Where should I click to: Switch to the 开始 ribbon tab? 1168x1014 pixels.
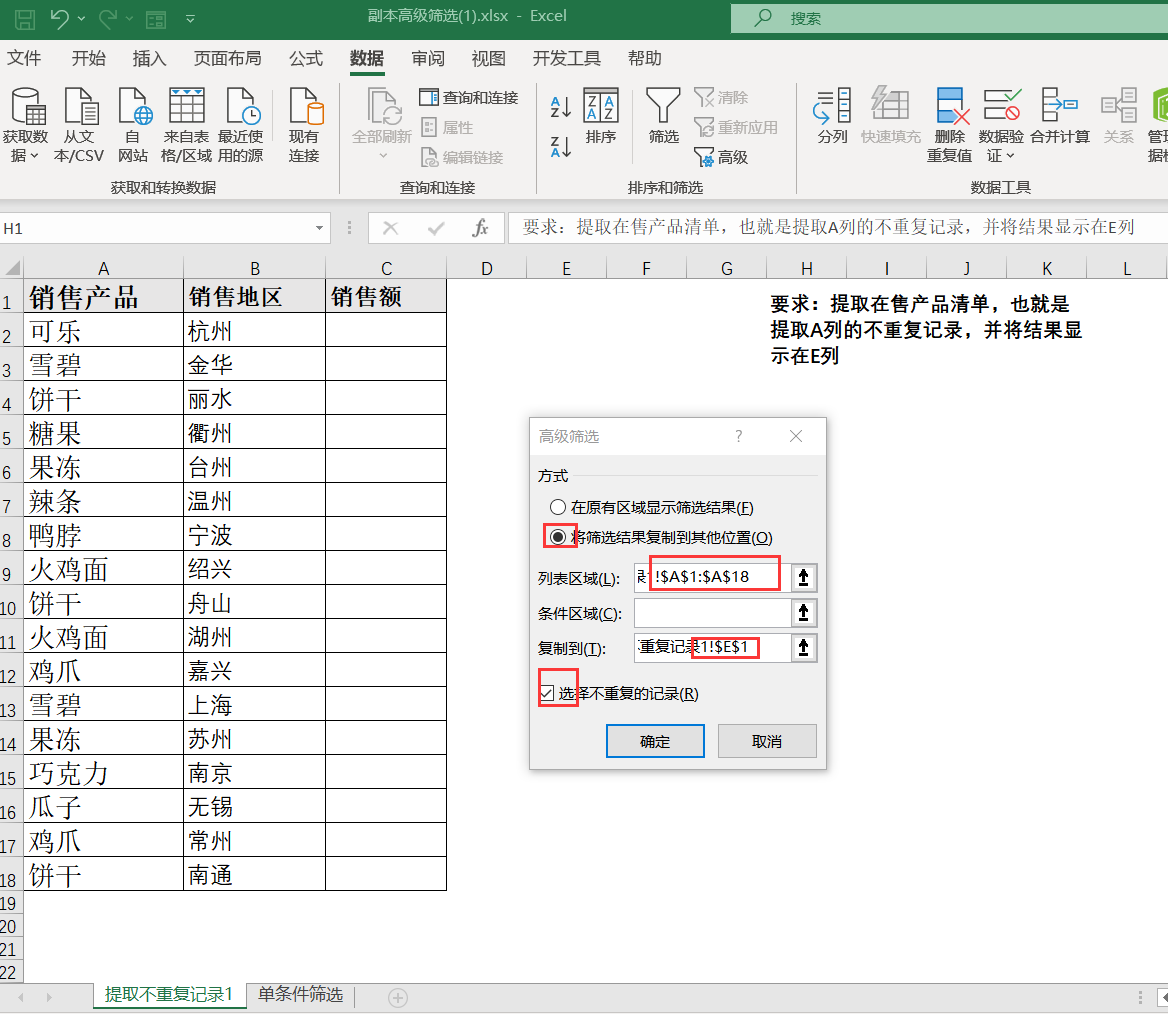89,58
